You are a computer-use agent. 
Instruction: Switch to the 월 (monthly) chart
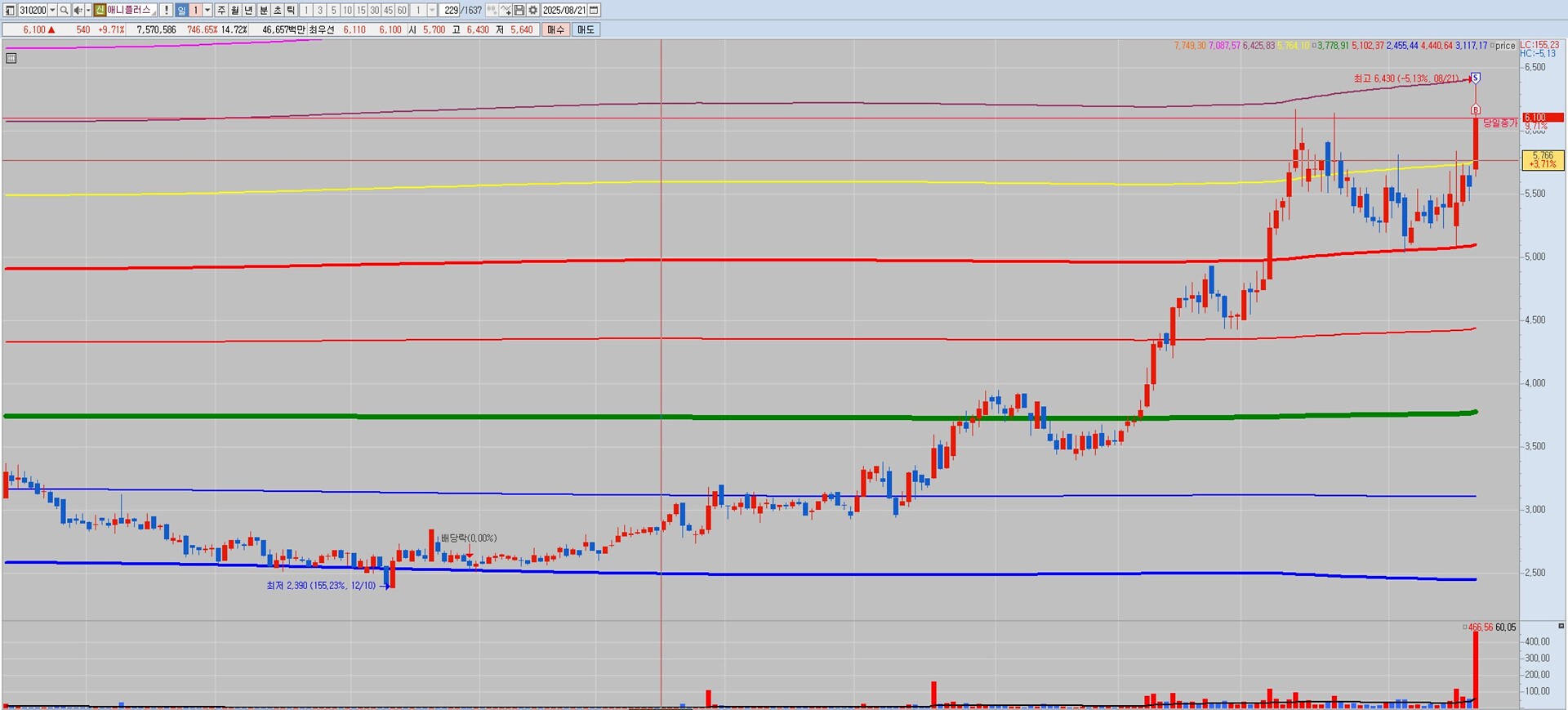235,10
